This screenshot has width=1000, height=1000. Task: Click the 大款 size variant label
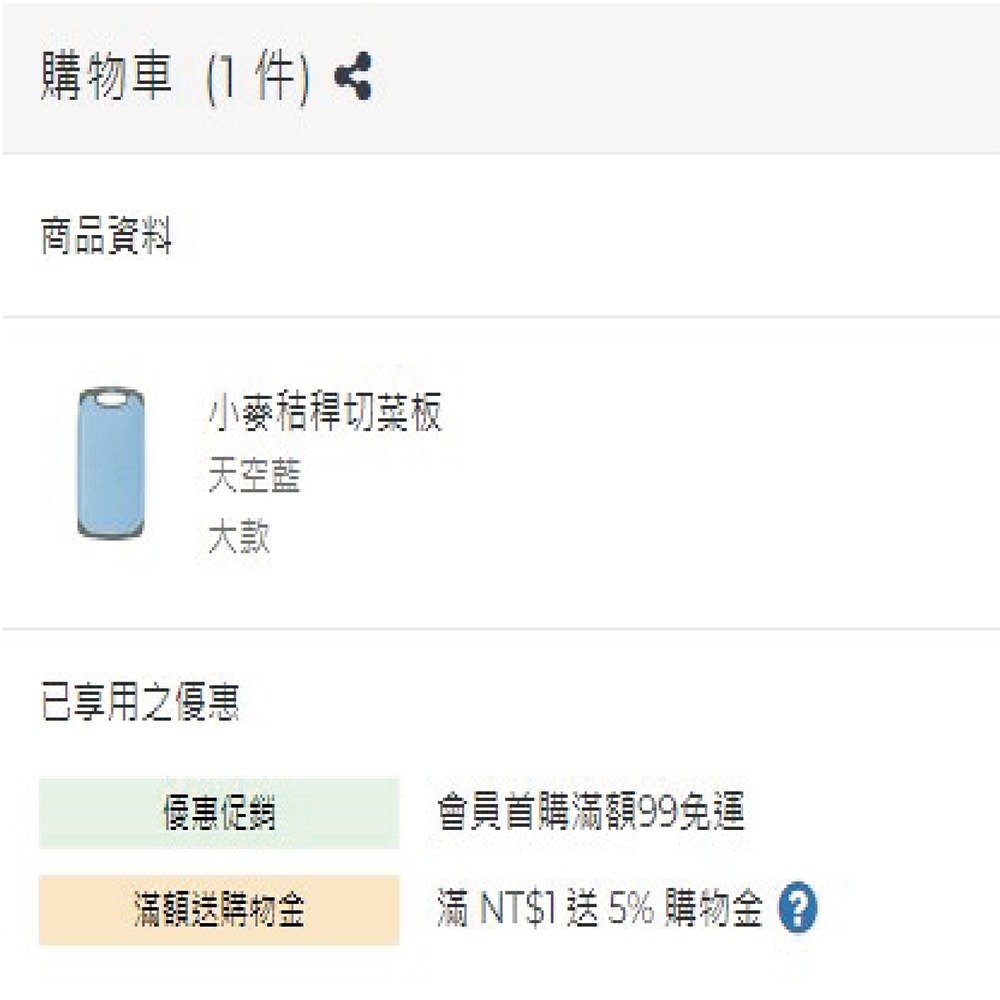point(238,538)
